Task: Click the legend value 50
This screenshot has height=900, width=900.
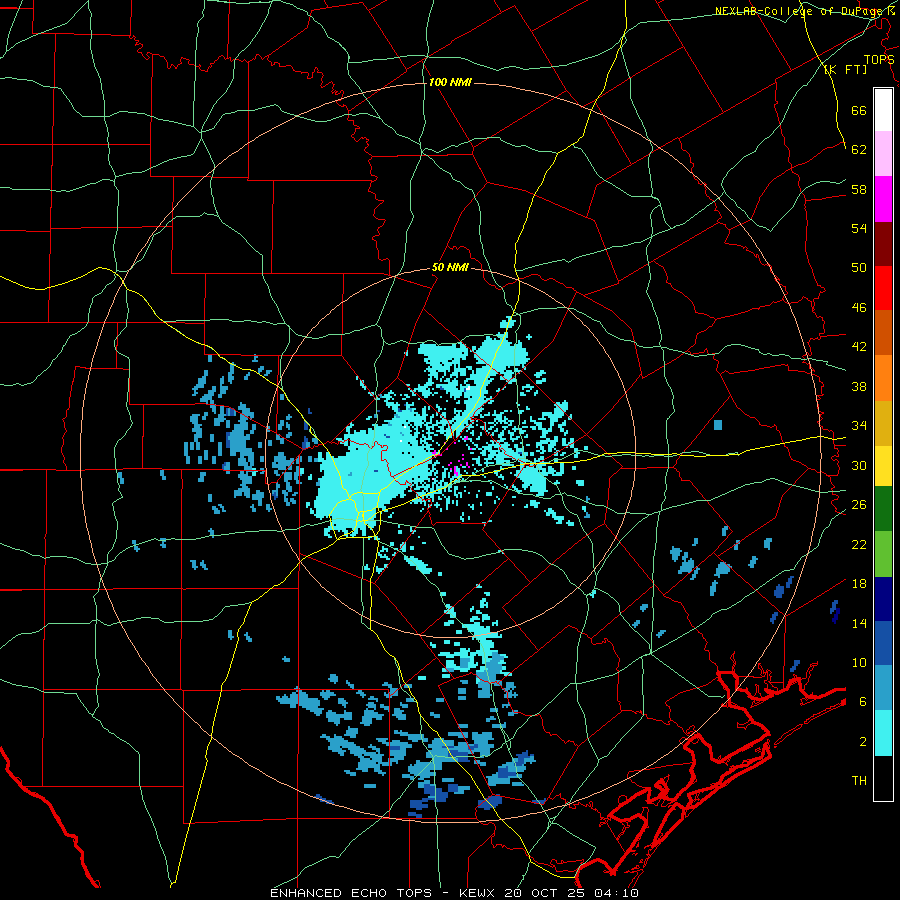Action: click(x=859, y=268)
